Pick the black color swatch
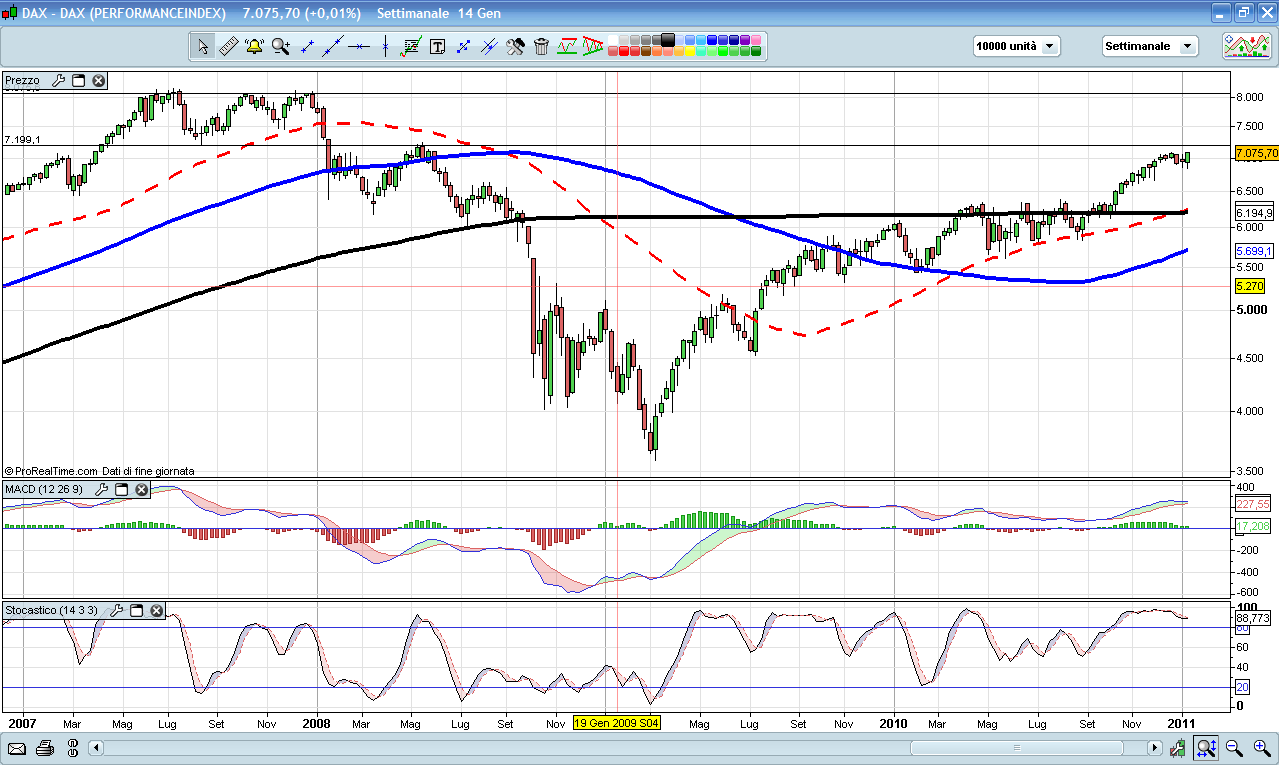 click(668, 40)
